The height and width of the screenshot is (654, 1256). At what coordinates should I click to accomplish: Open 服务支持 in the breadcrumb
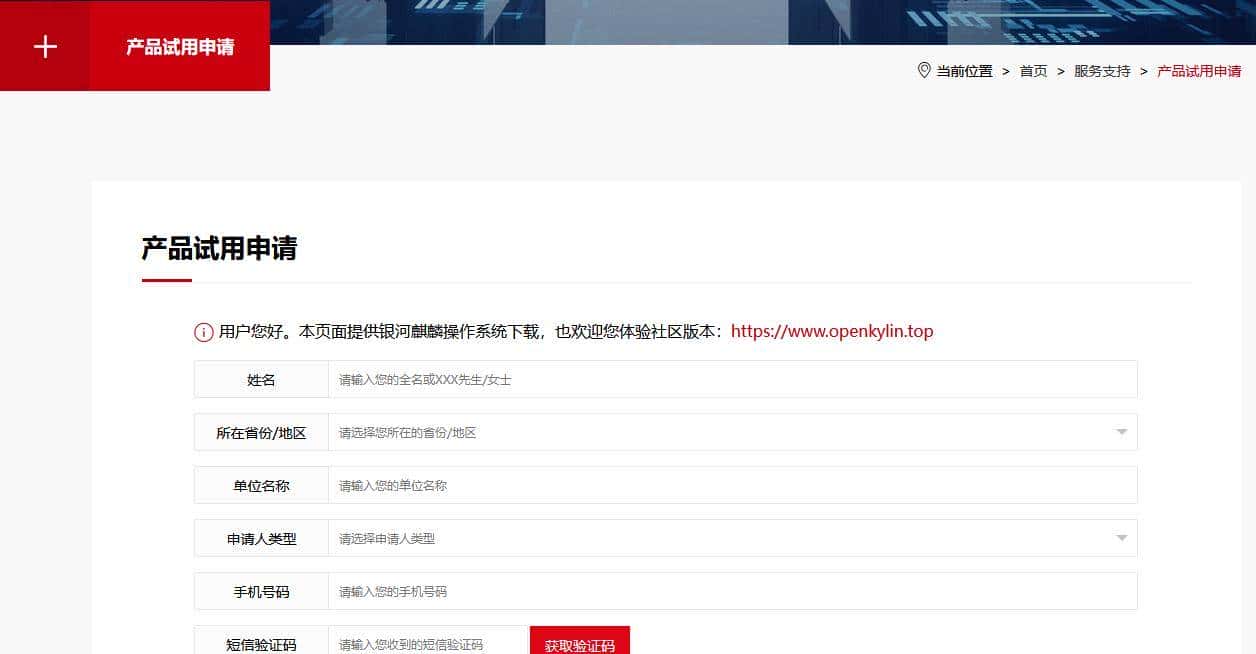click(1102, 71)
